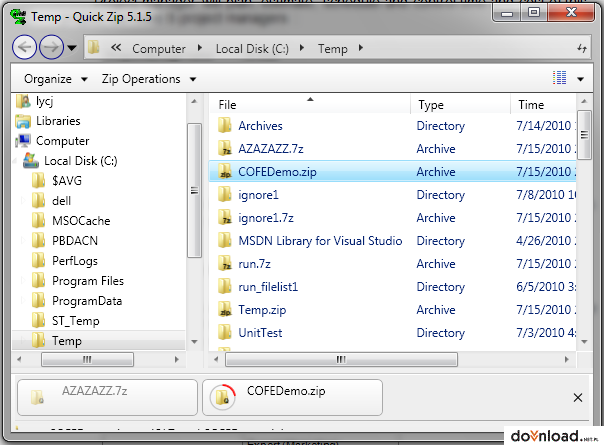Image resolution: width=604 pixels, height=445 pixels.
Task: Click the file list scroll right arrow
Action: (567, 359)
